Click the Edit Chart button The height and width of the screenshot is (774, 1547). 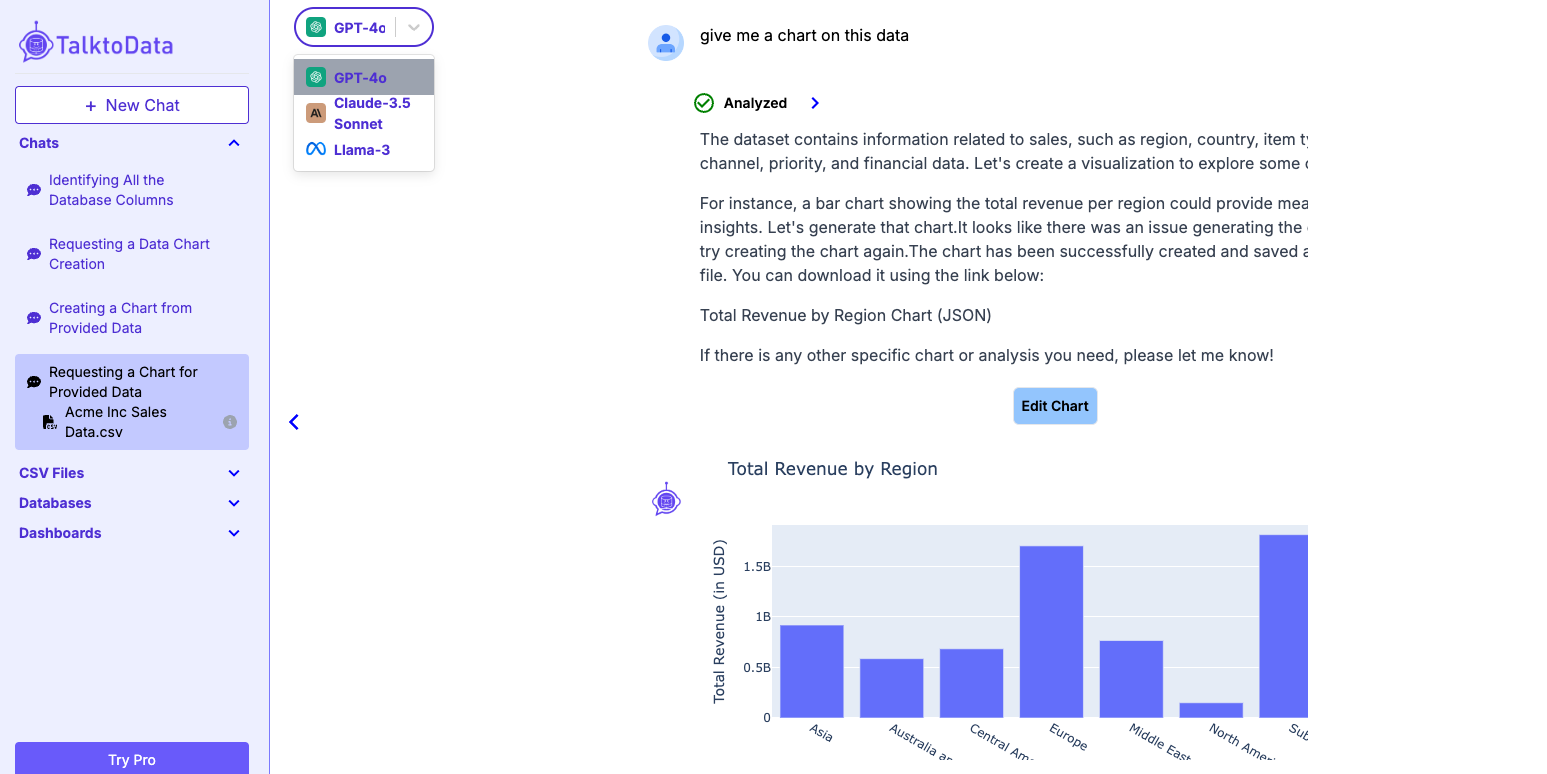[1055, 405]
